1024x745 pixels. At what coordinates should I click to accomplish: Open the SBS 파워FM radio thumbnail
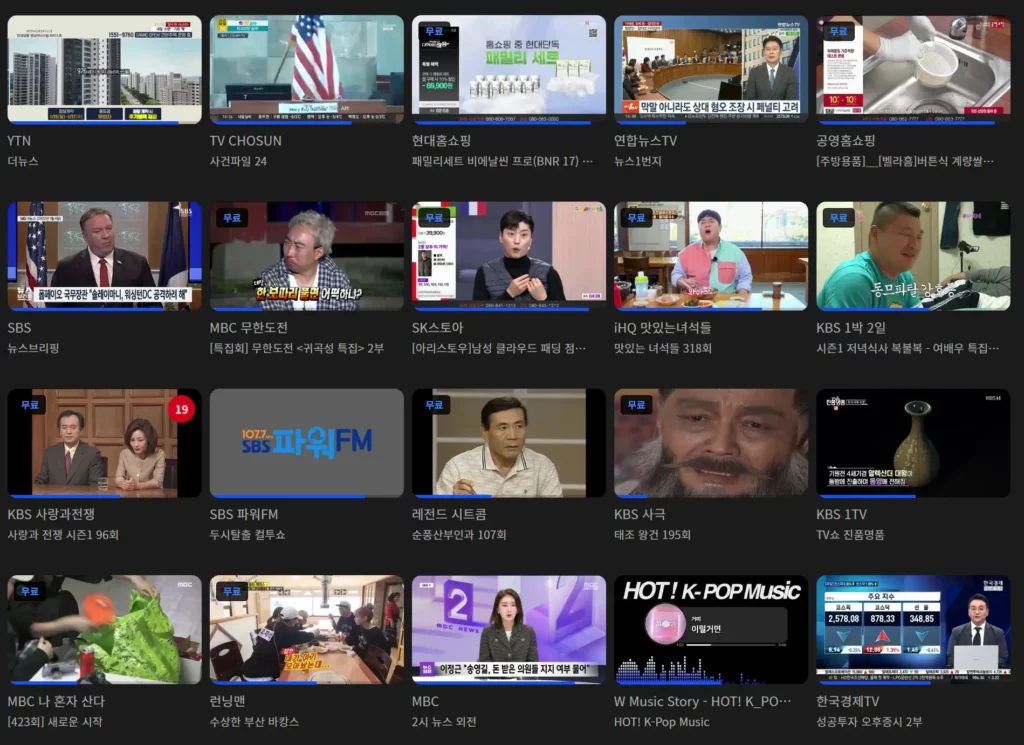coord(306,443)
